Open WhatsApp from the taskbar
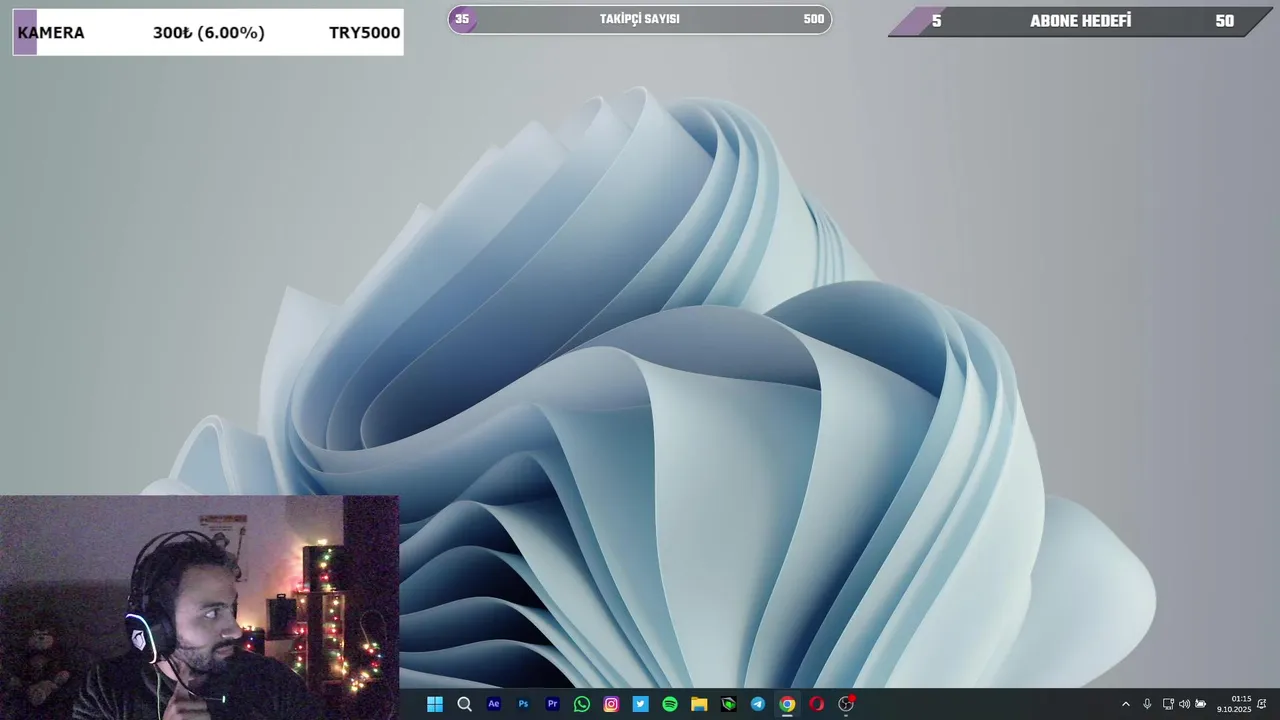This screenshot has height=720, width=1280. point(582,704)
